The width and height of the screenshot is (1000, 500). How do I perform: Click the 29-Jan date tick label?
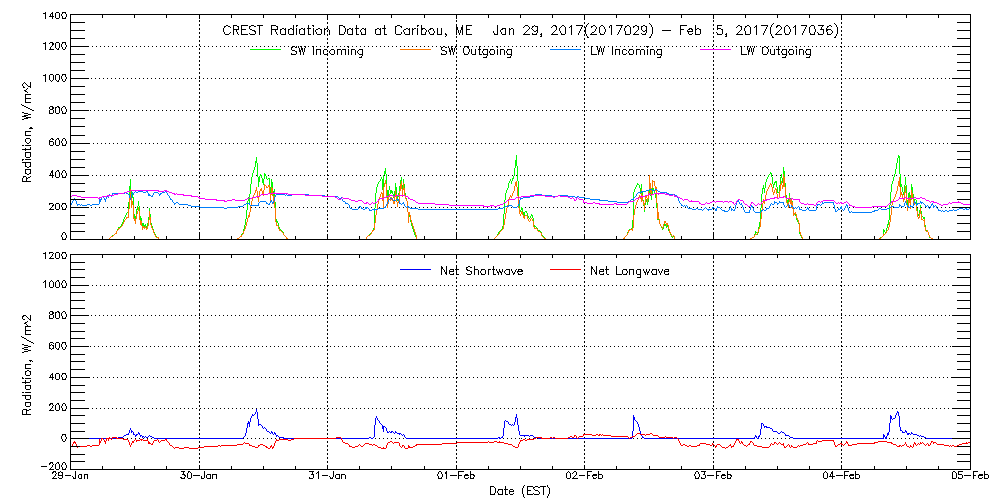click(x=71, y=476)
